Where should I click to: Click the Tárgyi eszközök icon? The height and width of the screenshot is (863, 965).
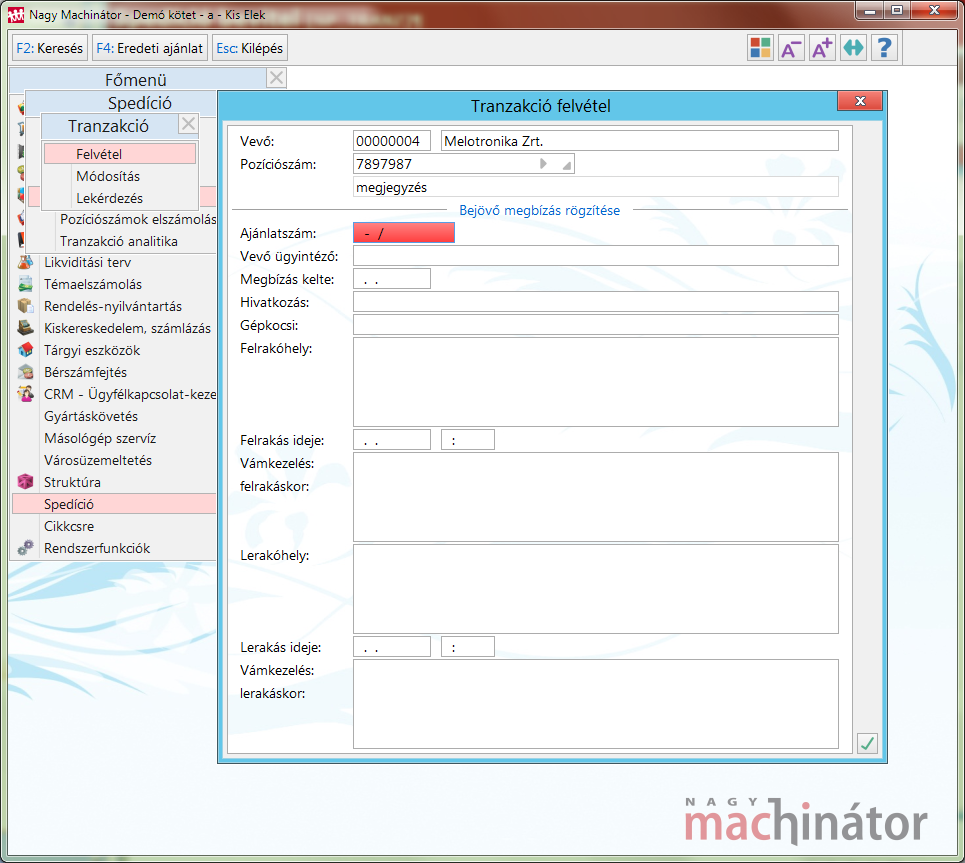click(x=25, y=350)
